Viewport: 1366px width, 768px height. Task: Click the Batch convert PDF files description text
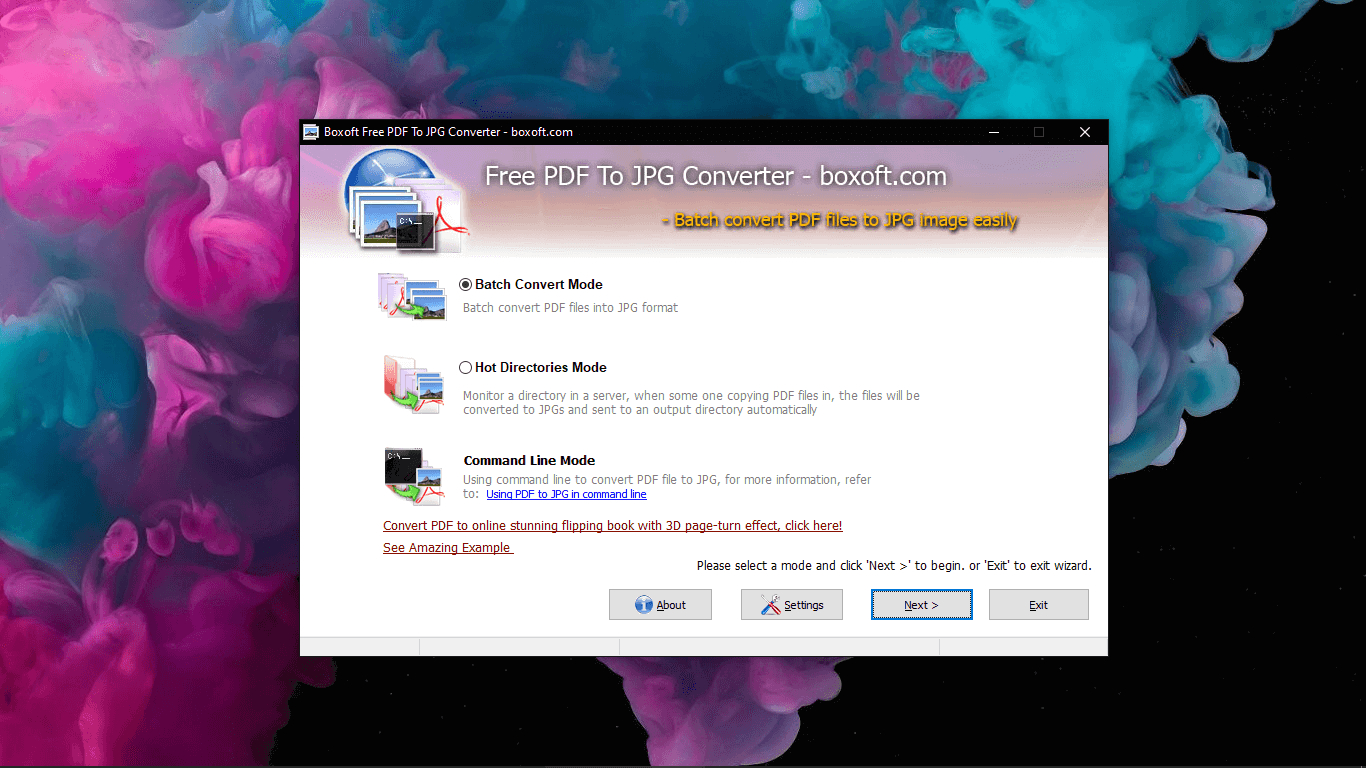(x=570, y=307)
